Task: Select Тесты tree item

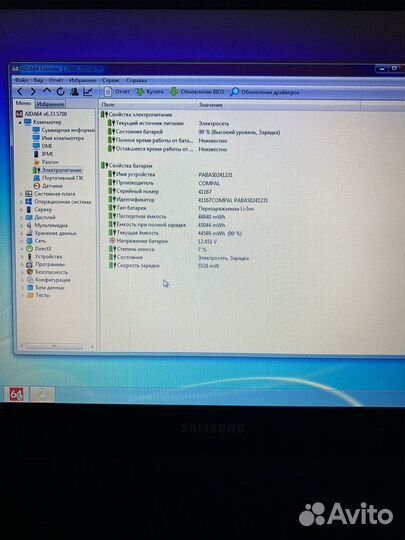Action: point(39,295)
